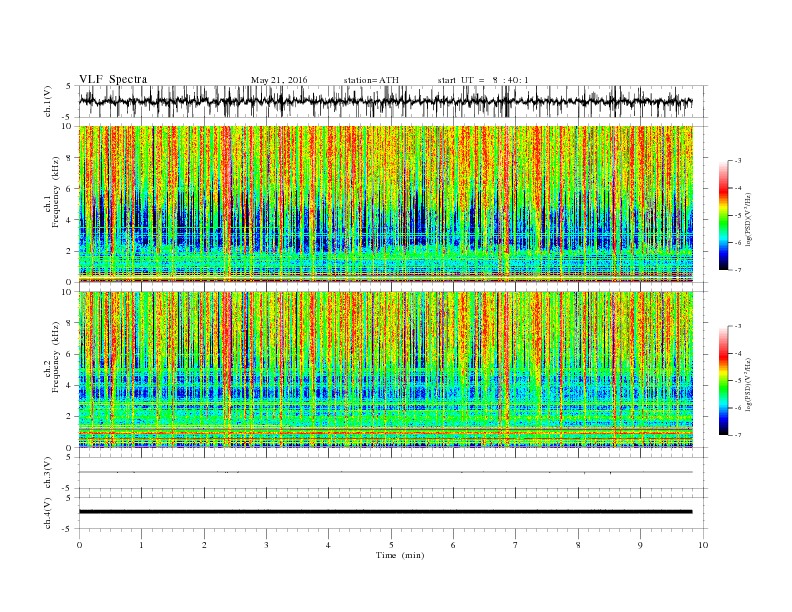Viewport: 792px width, 612px height.
Task: Click the '-3' tick on upper colorbar
Action: click(737, 161)
